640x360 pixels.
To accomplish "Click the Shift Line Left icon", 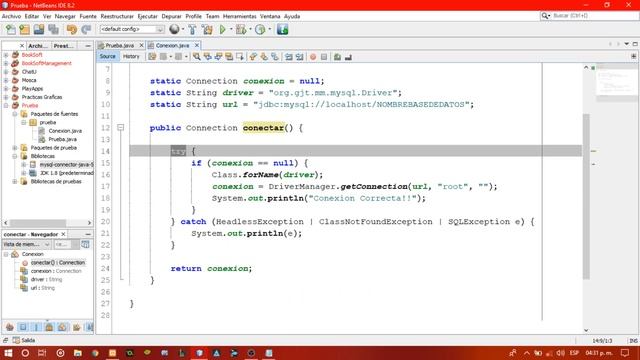I will [x=289, y=57].
